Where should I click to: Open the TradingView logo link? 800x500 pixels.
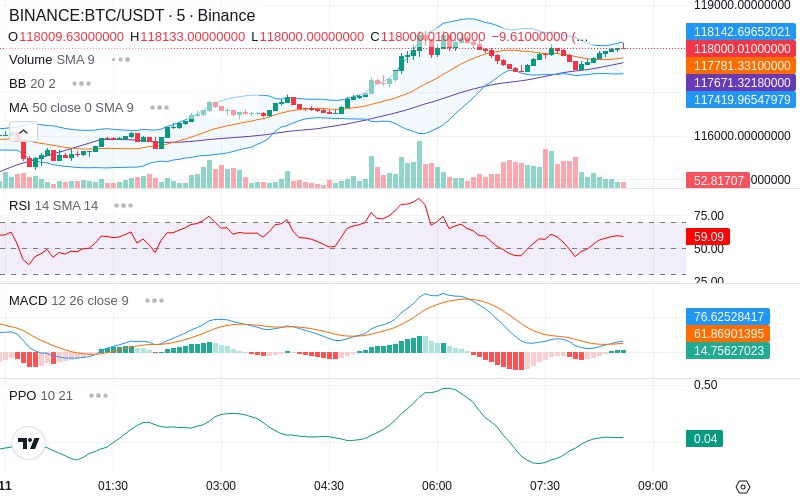(29, 443)
